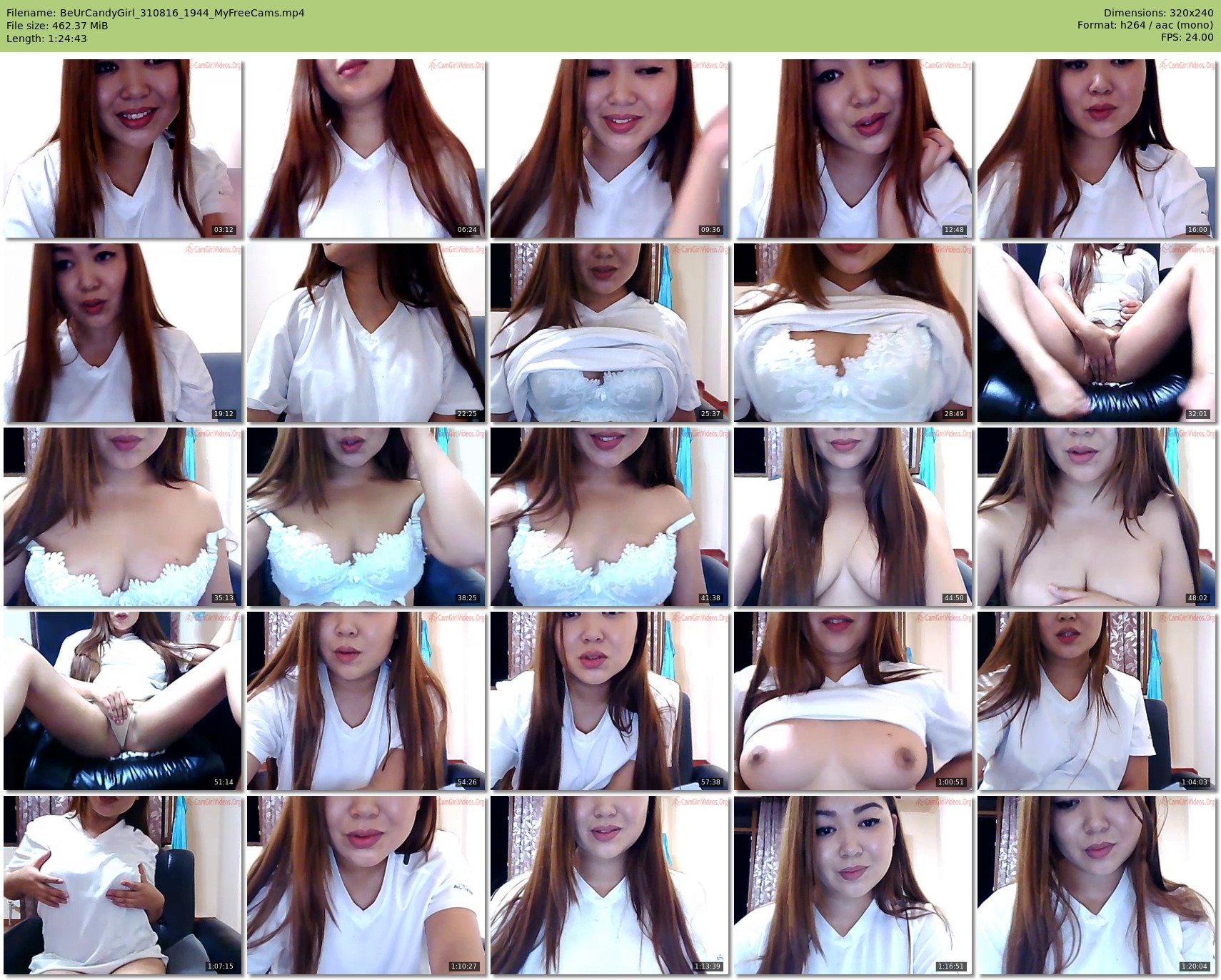Click the "Format: h264 / aac (mono)" text
This screenshot has width=1221, height=980.
pos(1145,25)
